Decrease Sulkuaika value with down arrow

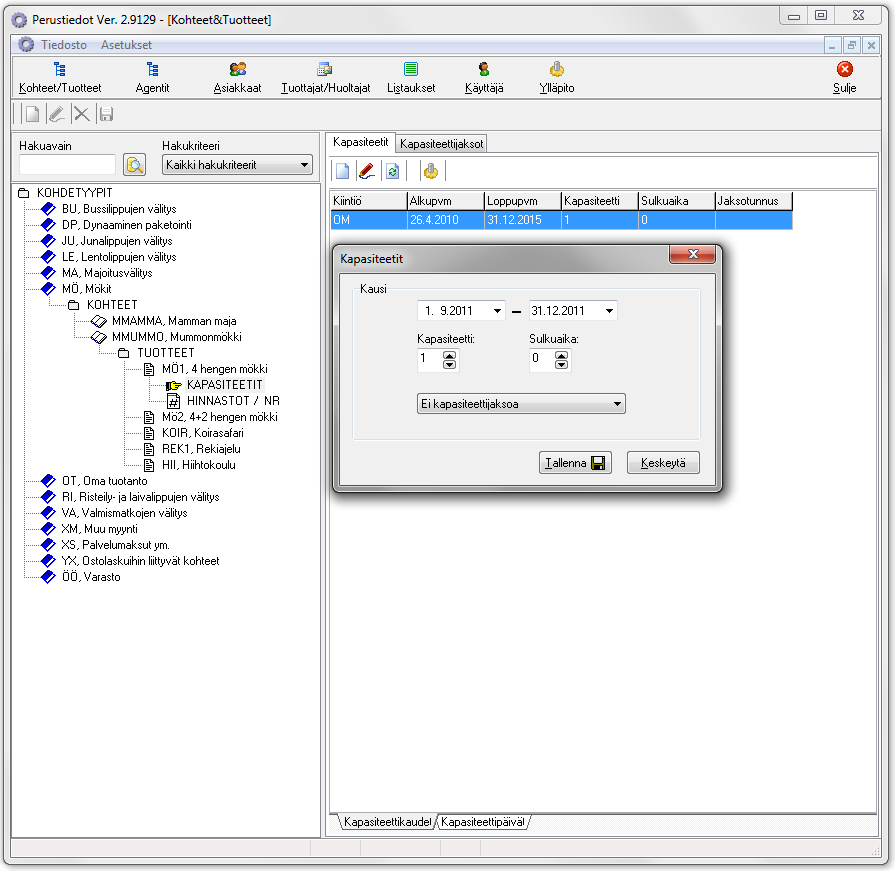(561, 364)
